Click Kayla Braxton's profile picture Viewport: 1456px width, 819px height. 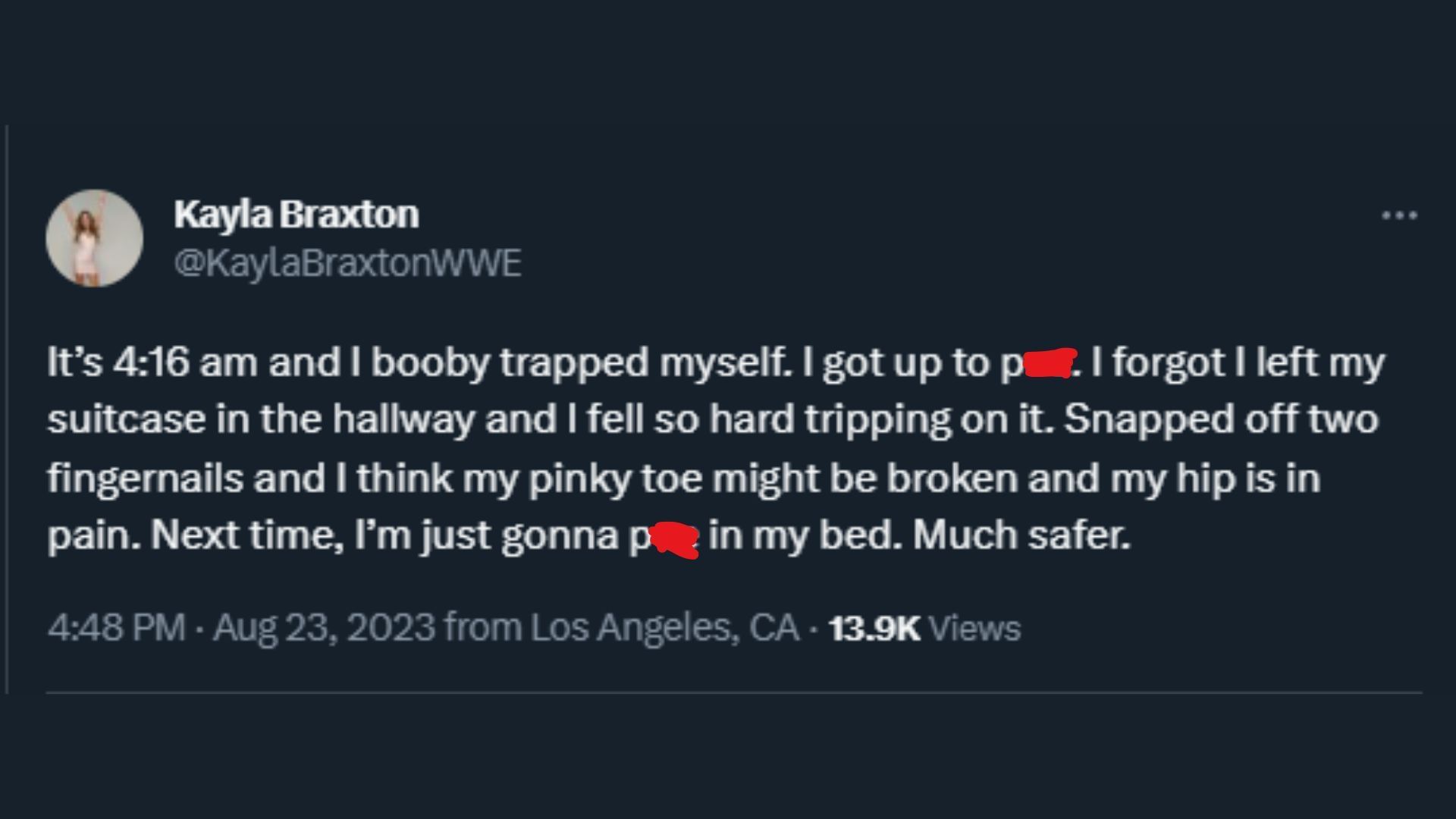(x=95, y=238)
